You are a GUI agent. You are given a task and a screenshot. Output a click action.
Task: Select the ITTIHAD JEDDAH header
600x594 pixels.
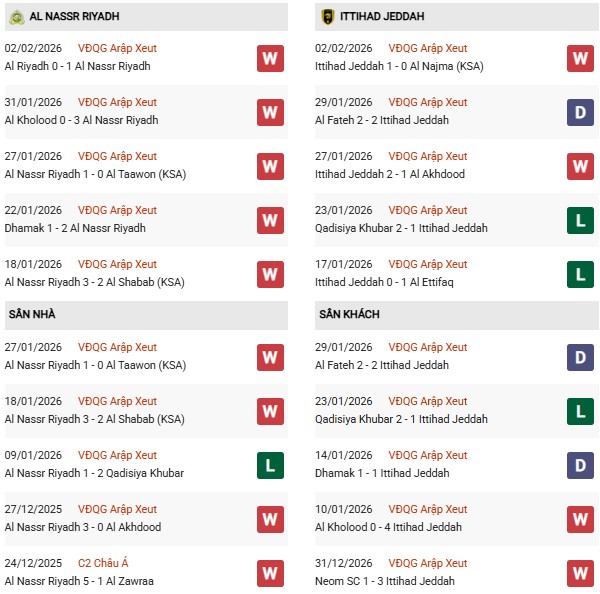tap(385, 17)
